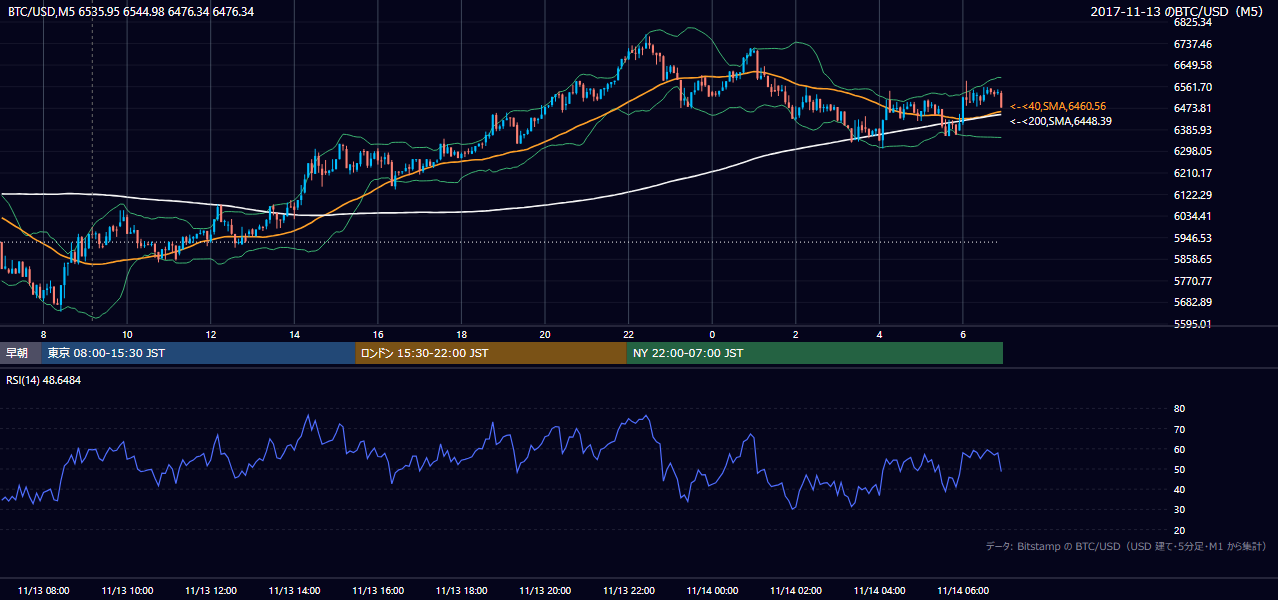Click the BTC/USD,M5 OHLC header text
The width and height of the screenshot is (1278, 600).
pyautogui.click(x=131, y=11)
